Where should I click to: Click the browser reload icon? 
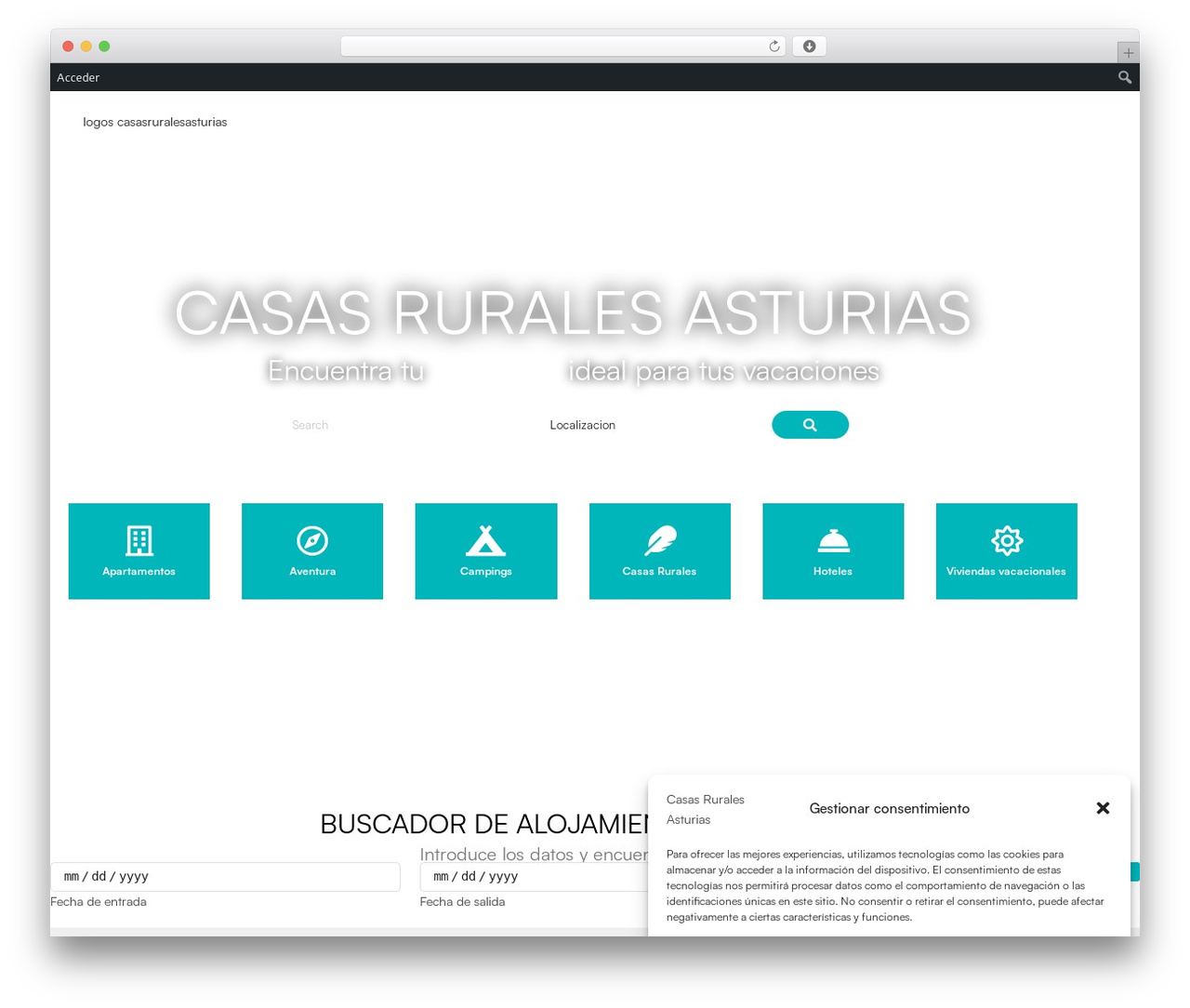coord(774,46)
